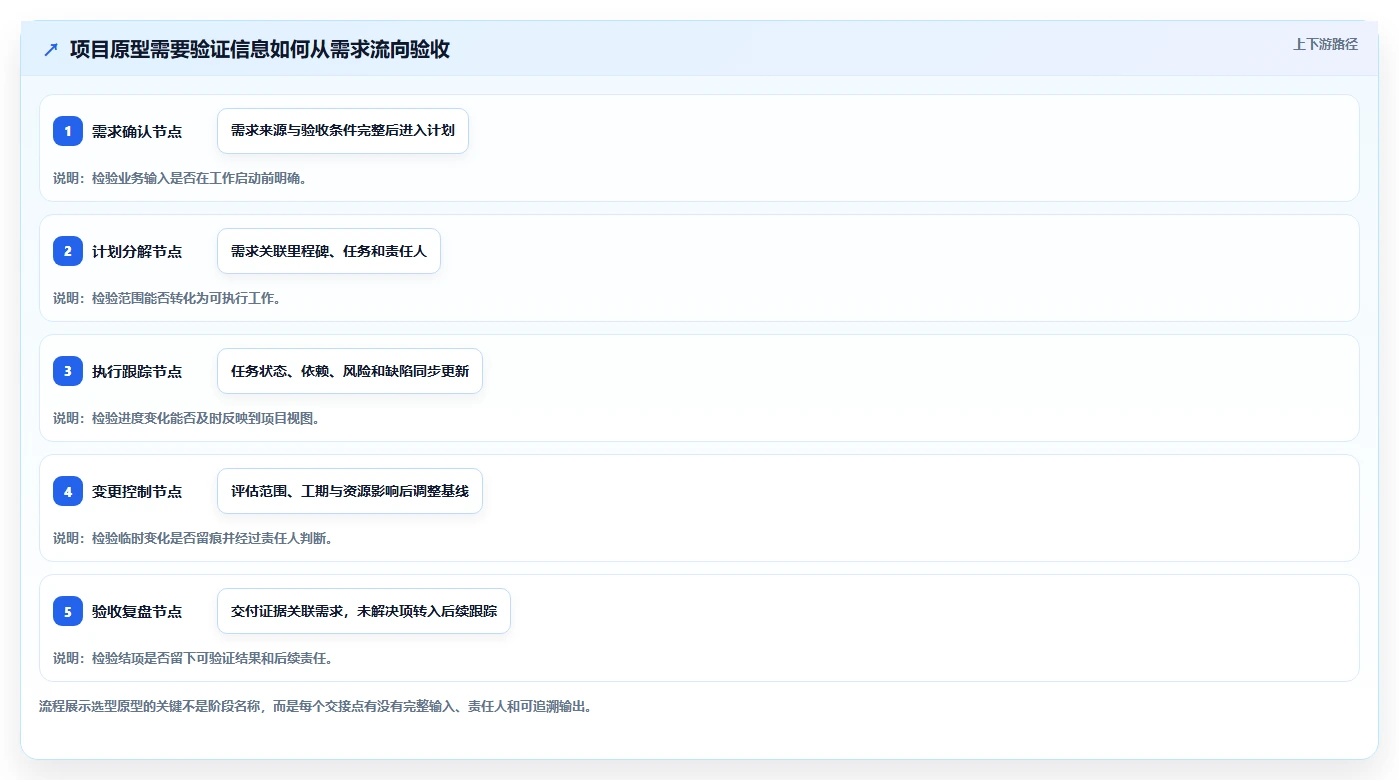Open the 评估范围、工期与资源影响后调整基线 chip
Viewport: 1399px width, 780px height.
[x=350, y=491]
